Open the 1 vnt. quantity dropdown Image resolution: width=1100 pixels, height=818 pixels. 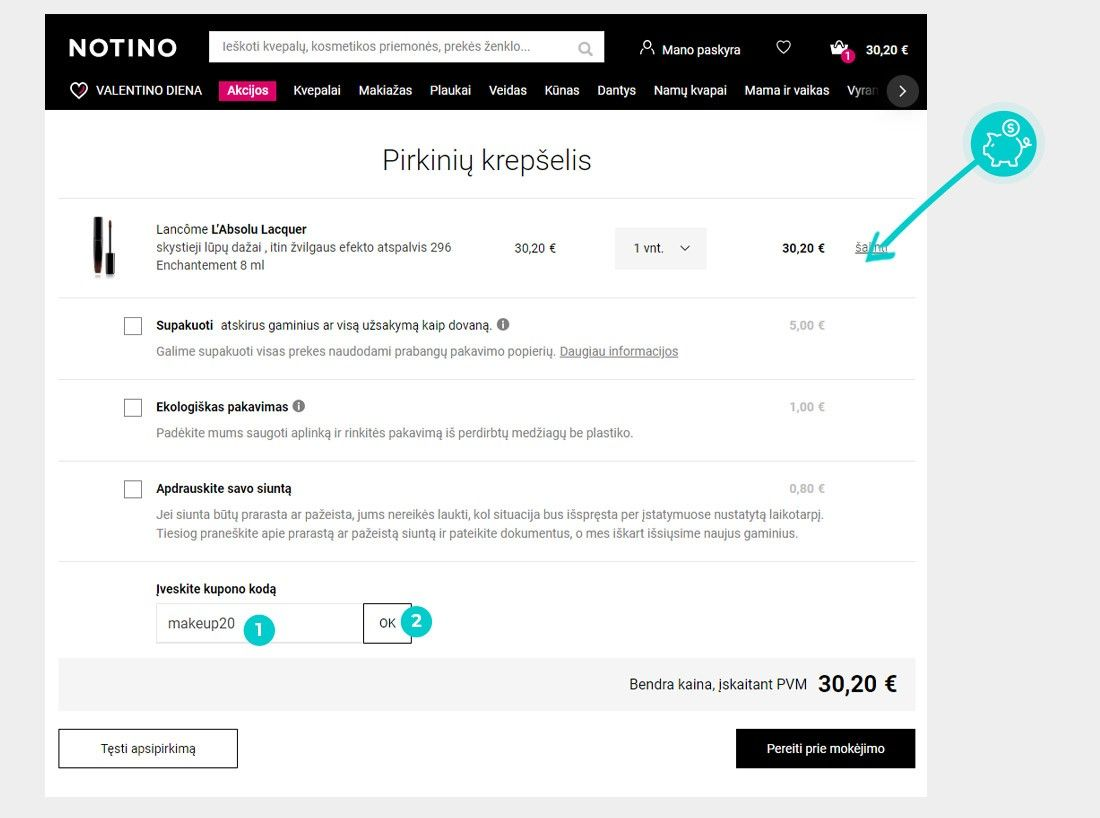coord(660,248)
